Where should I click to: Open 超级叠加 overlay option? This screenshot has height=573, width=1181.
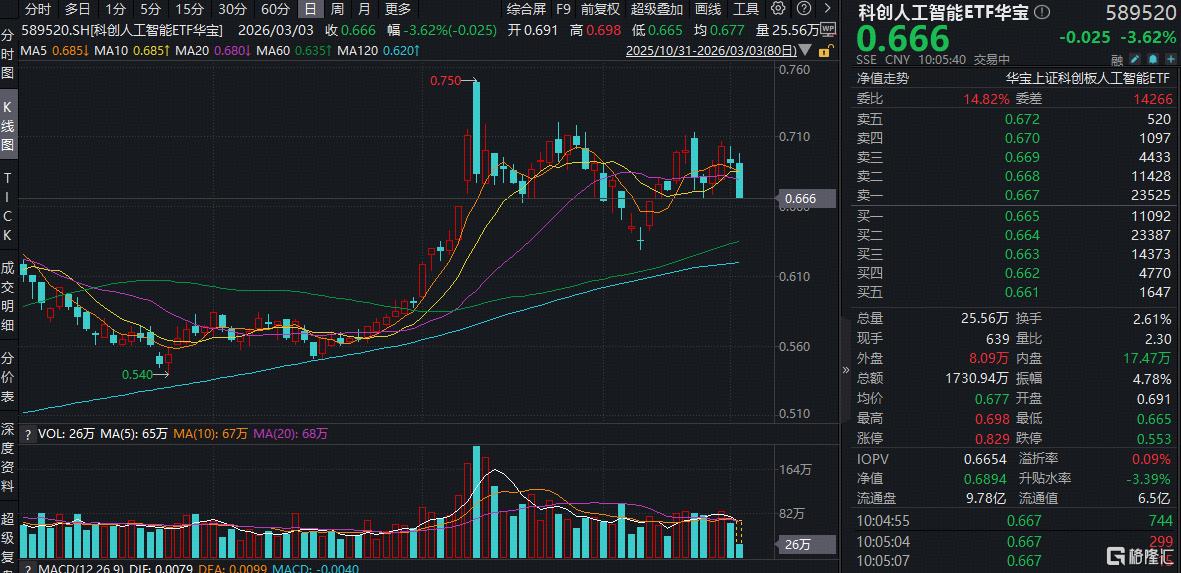tap(656, 9)
